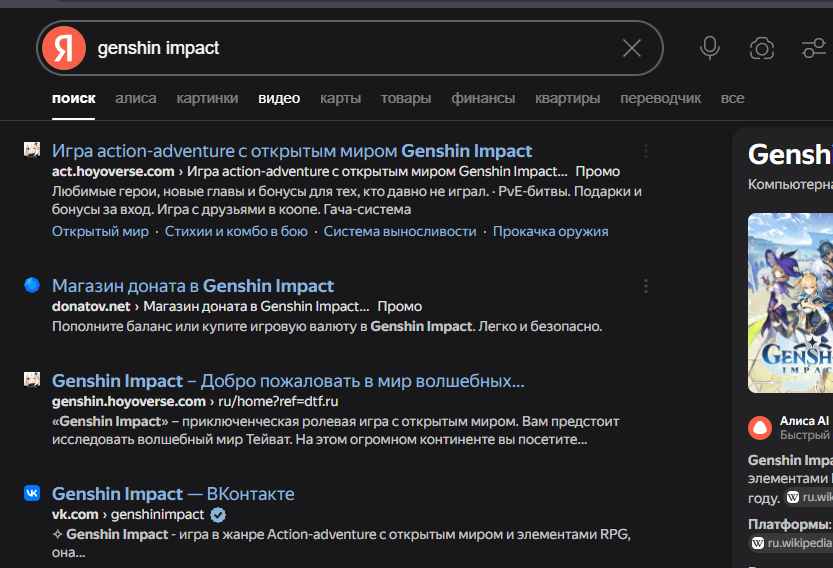This screenshot has height=568, width=833.
Task: Click the VK favicon beside ВКонтакте result
Action: pyautogui.click(x=32, y=493)
